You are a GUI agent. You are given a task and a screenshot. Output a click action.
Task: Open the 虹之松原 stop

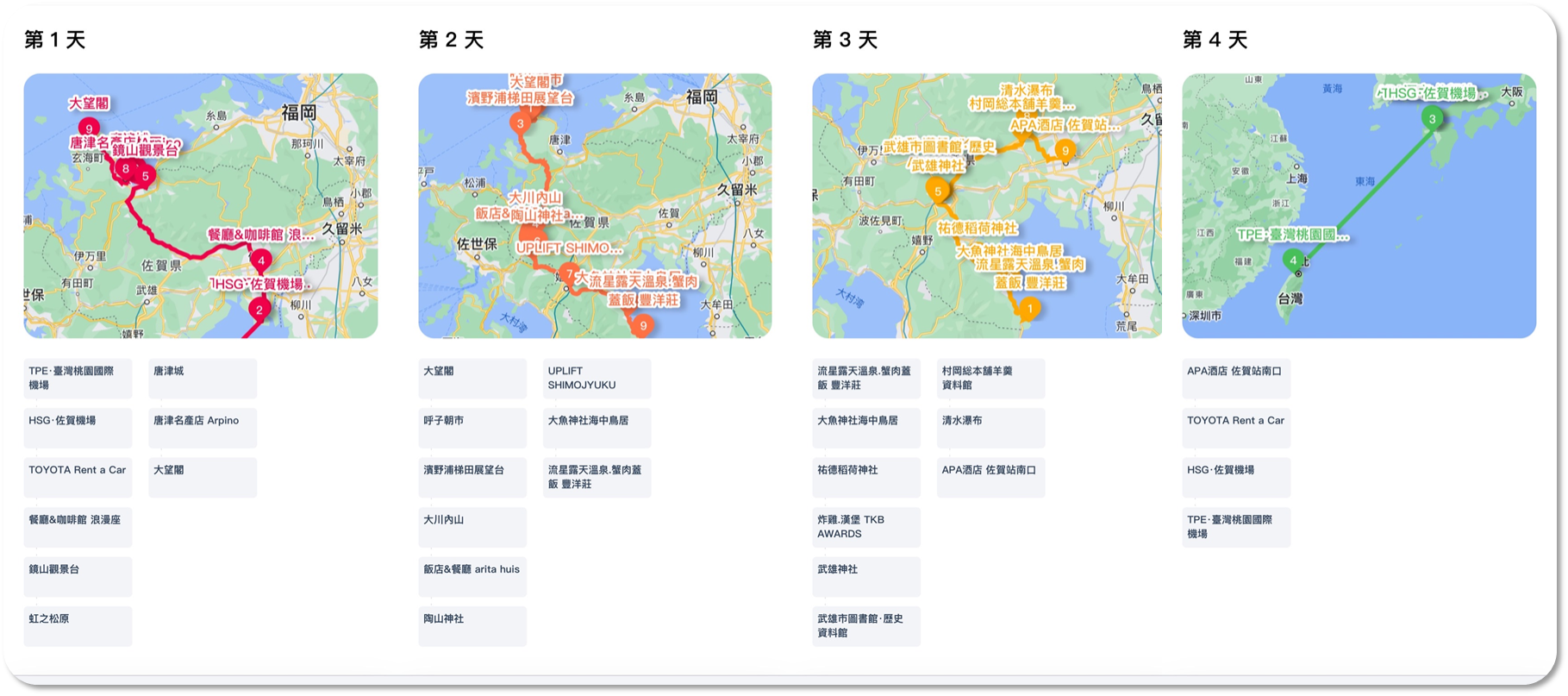pyautogui.click(x=78, y=626)
